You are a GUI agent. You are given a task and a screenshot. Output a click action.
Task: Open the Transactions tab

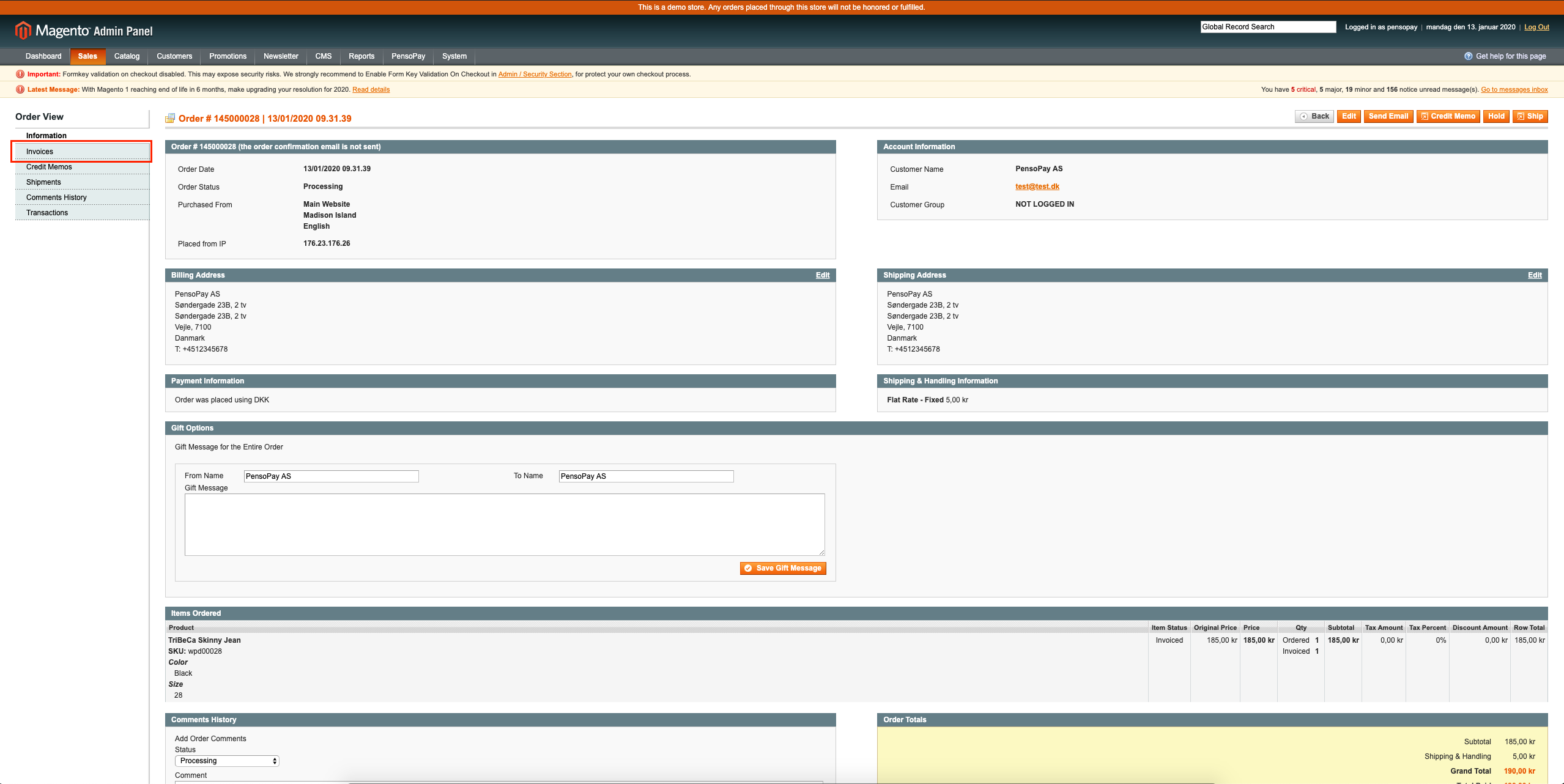pyautogui.click(x=82, y=213)
